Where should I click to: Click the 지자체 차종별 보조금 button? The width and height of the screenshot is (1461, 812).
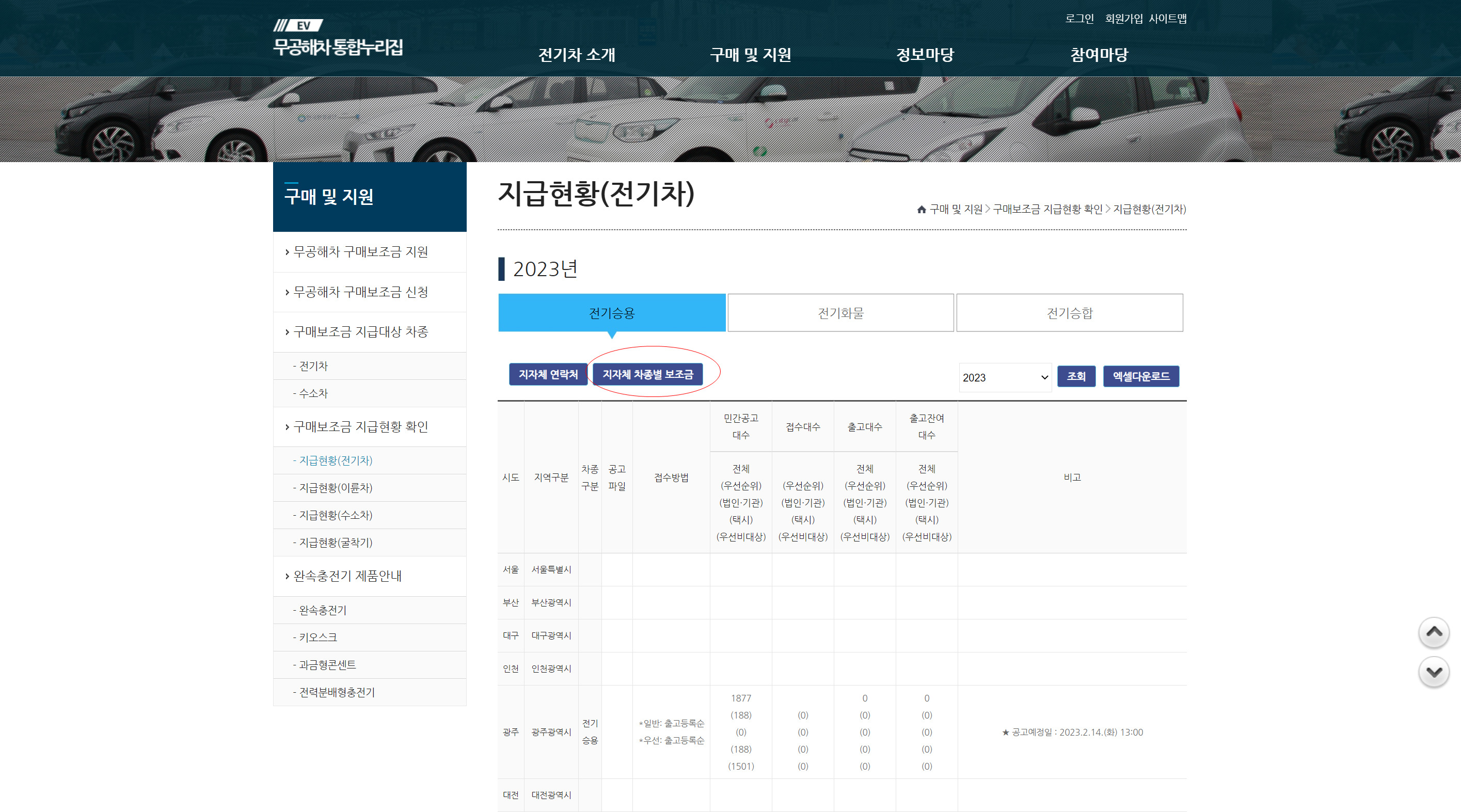click(648, 374)
